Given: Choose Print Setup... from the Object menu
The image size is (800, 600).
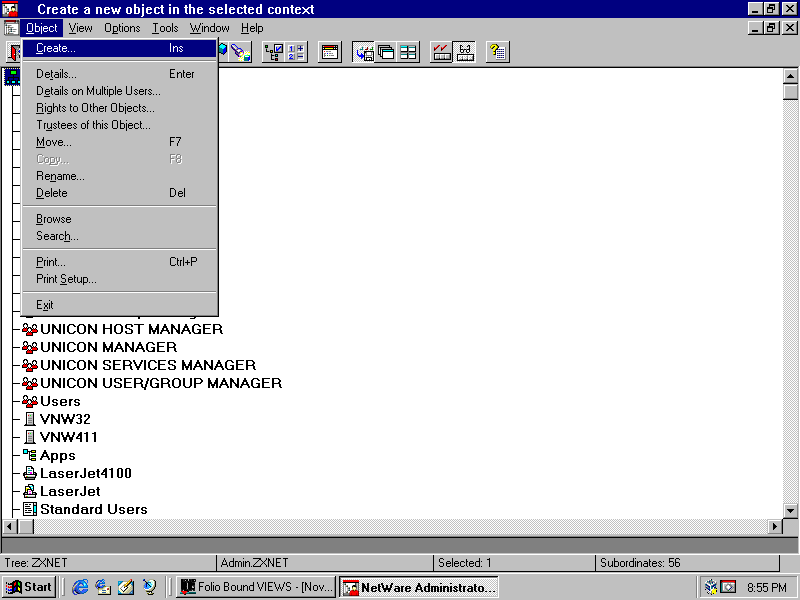Looking at the screenshot, I should pos(120,279).
